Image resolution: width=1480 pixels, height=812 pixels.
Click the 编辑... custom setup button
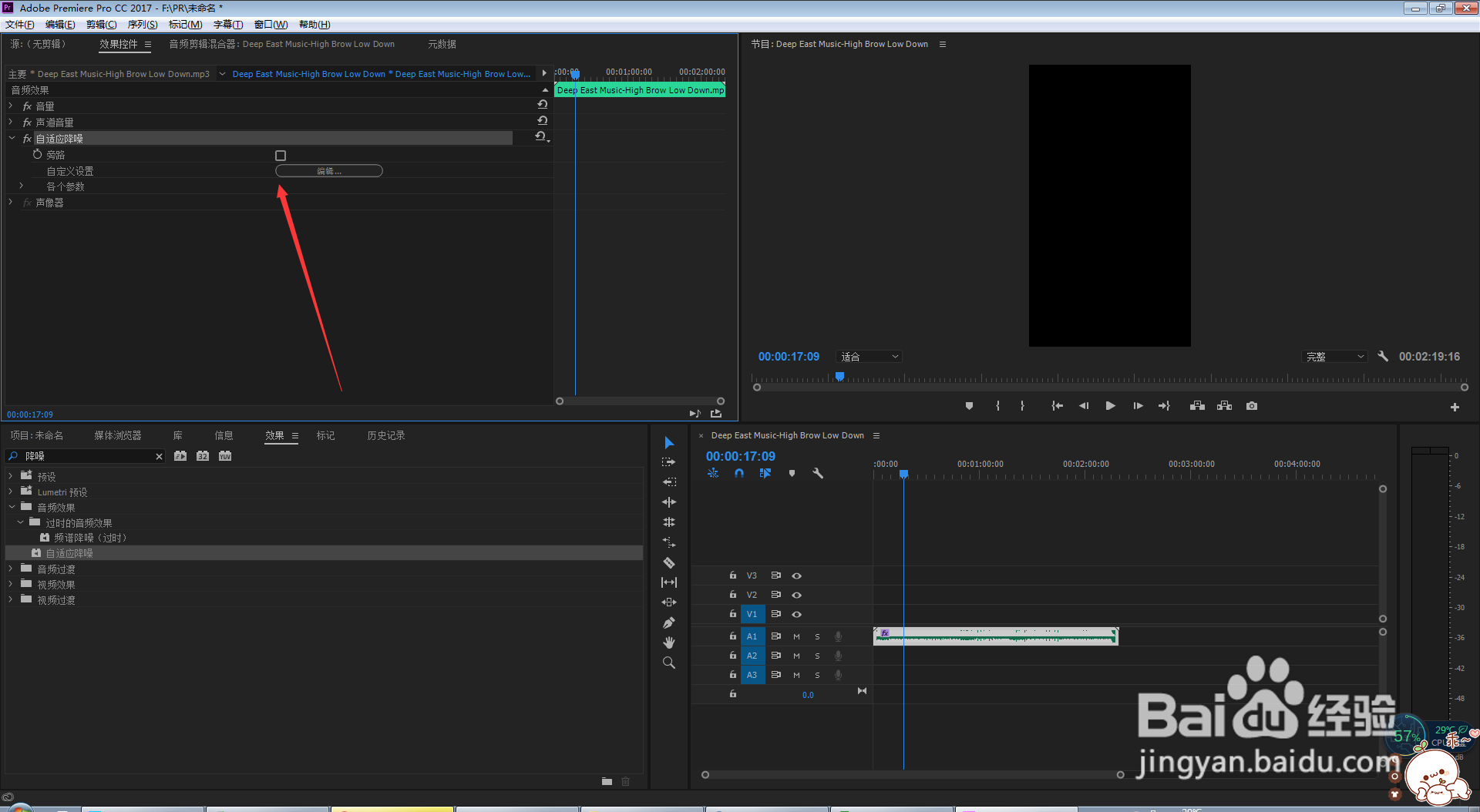coord(329,171)
